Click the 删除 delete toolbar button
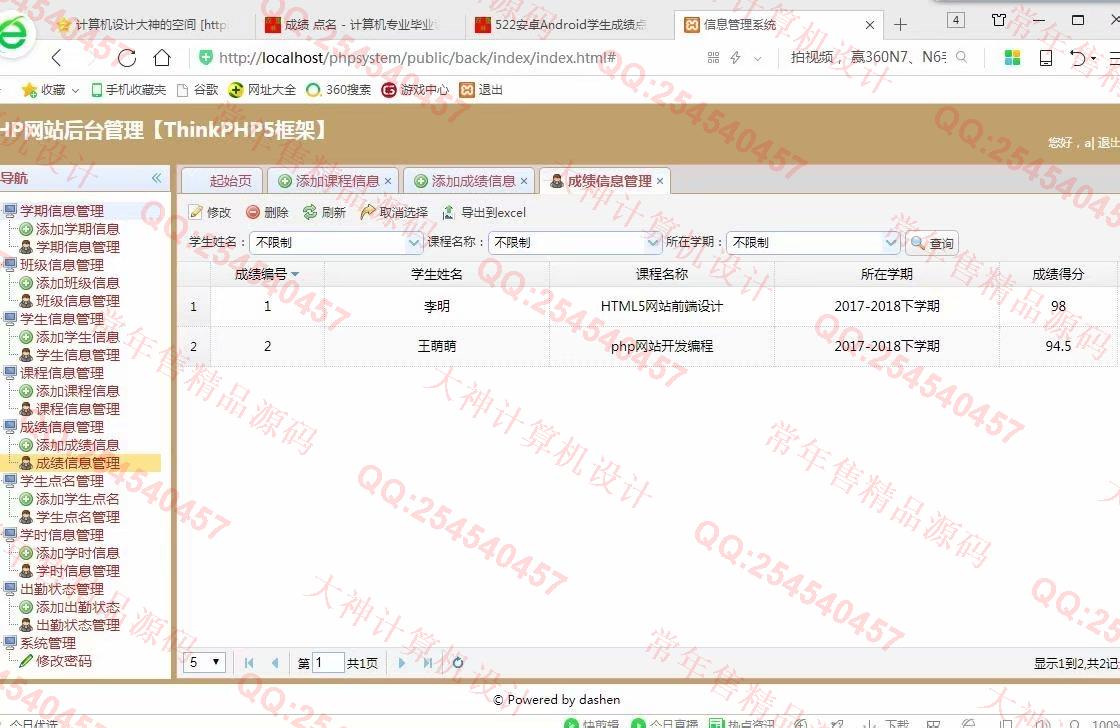This screenshot has width=1120, height=728. (266, 212)
